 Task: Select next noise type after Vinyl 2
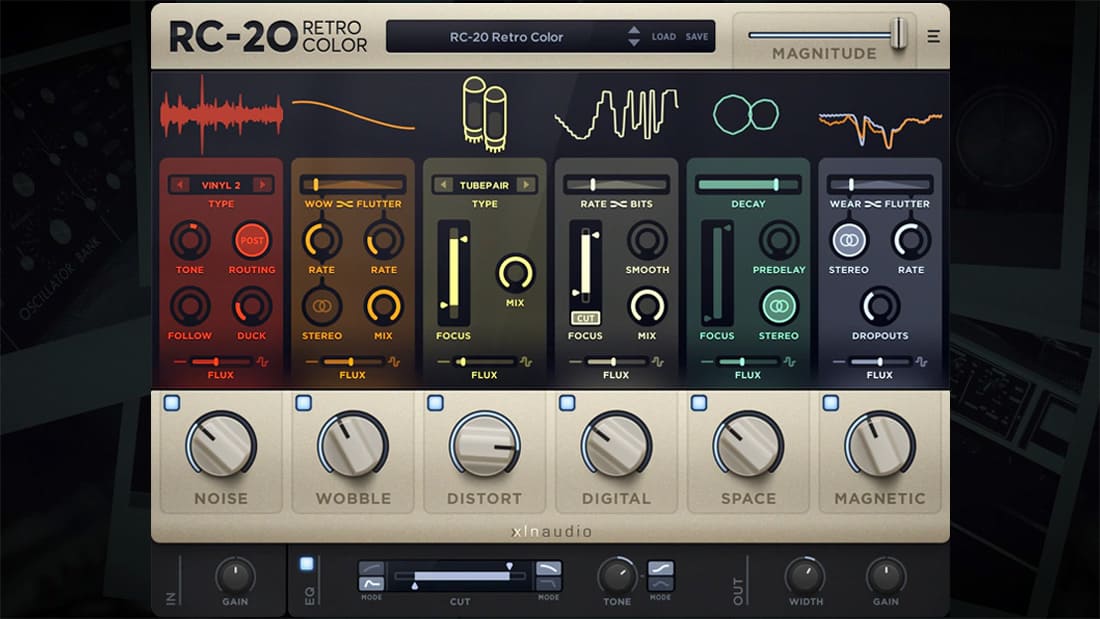262,185
